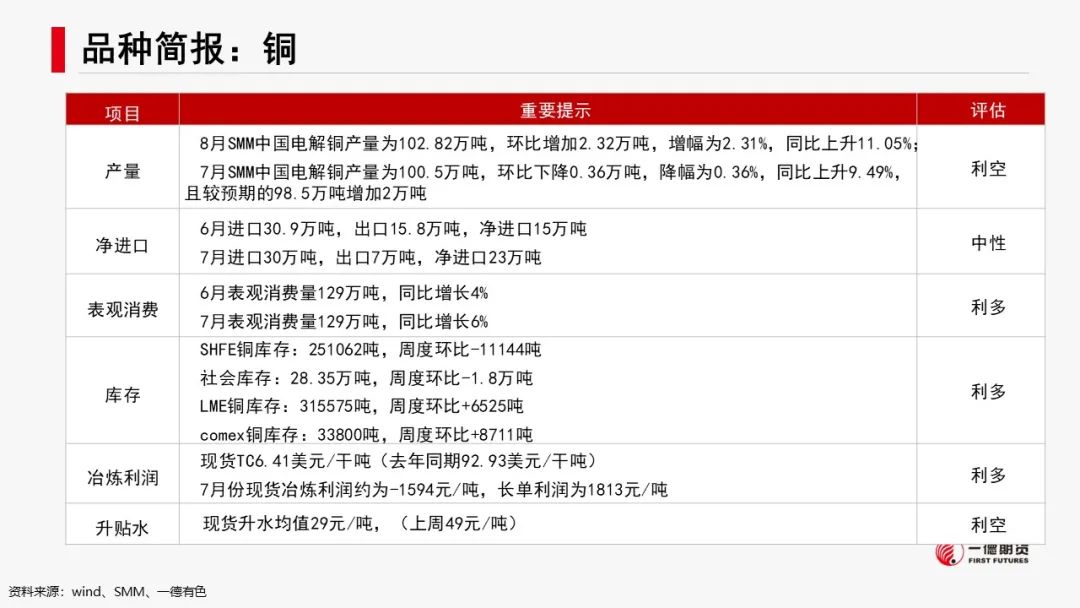Click the 利空 evaluation for 产量
Screen dimensions: 1080x608
click(989, 170)
